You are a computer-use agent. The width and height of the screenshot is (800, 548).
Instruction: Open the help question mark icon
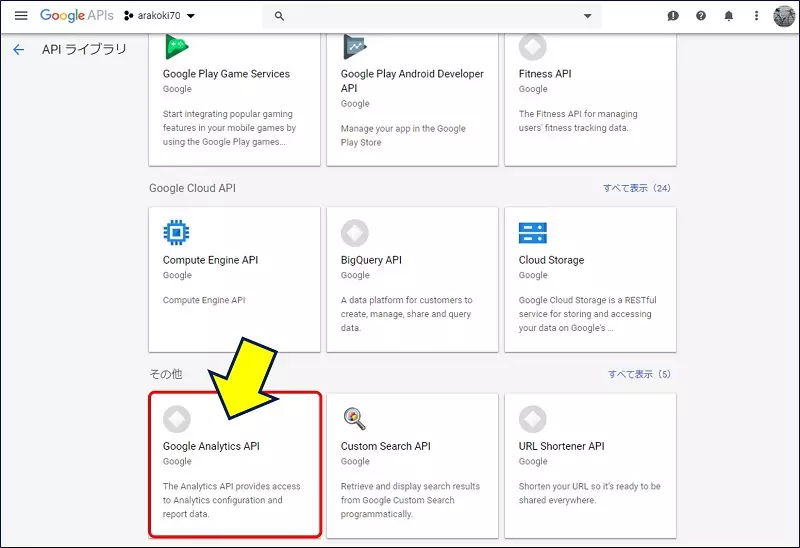701,16
